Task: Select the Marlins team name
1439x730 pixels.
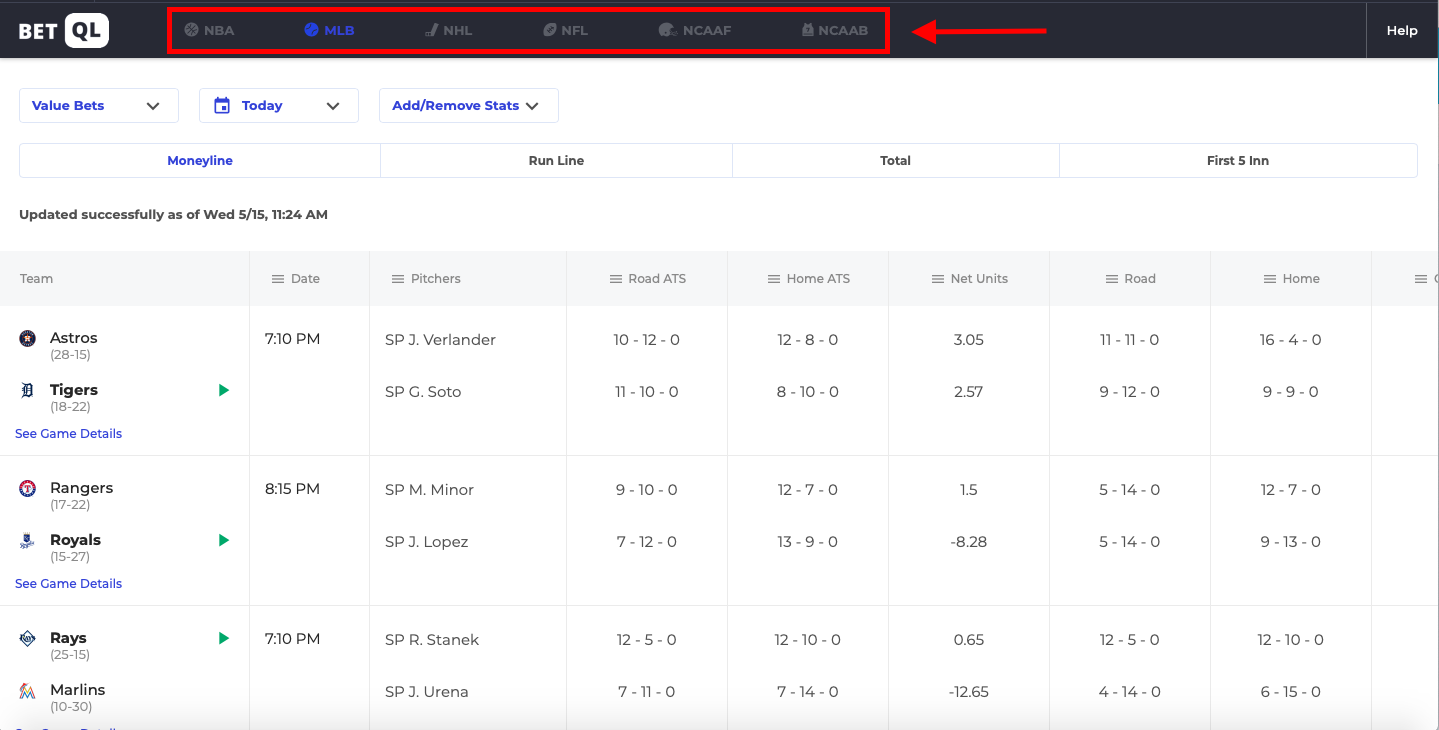Action: pos(77,690)
